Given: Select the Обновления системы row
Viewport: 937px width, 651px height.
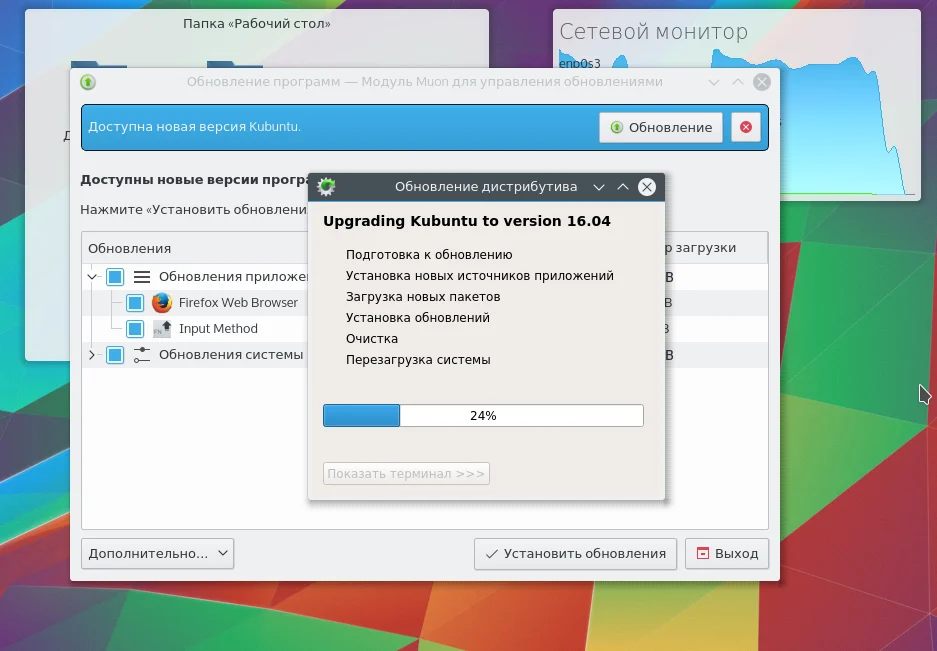Looking at the screenshot, I should pos(424,355).
